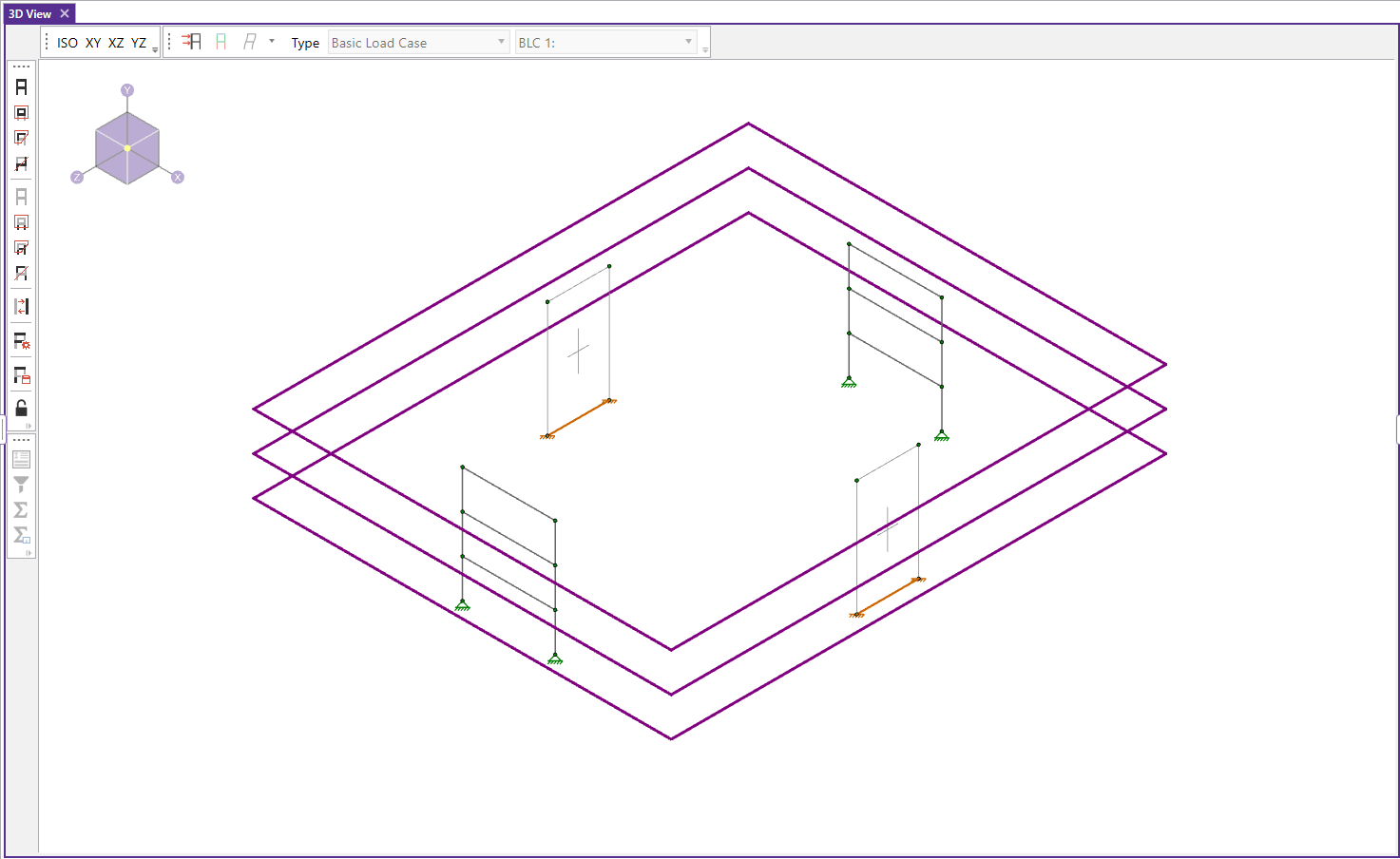Open dropdown arrow next to italic frame icon
Screen dimensions: 1400x859
tap(272, 42)
